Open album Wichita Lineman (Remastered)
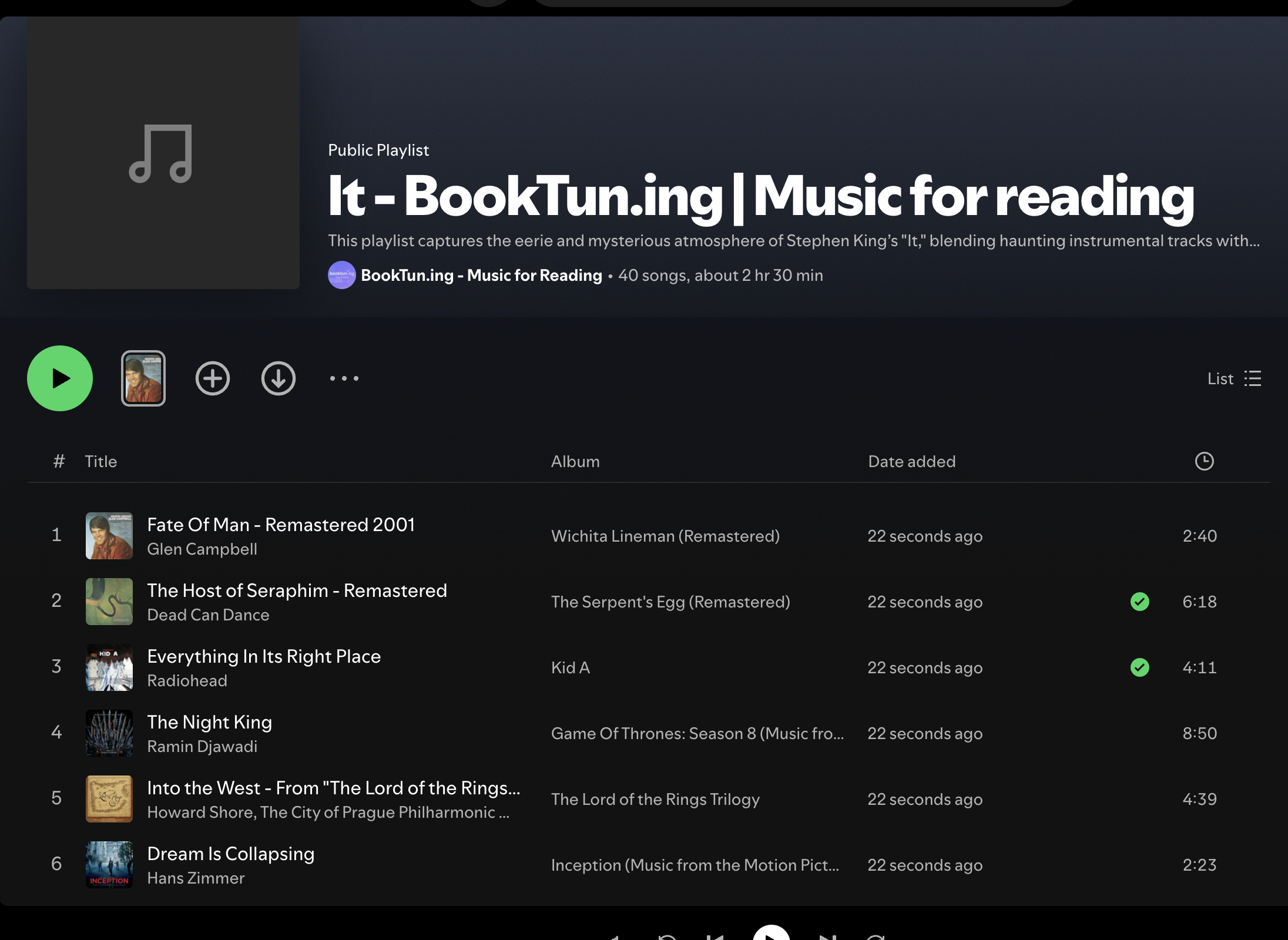The height and width of the screenshot is (940, 1288). tap(665, 536)
